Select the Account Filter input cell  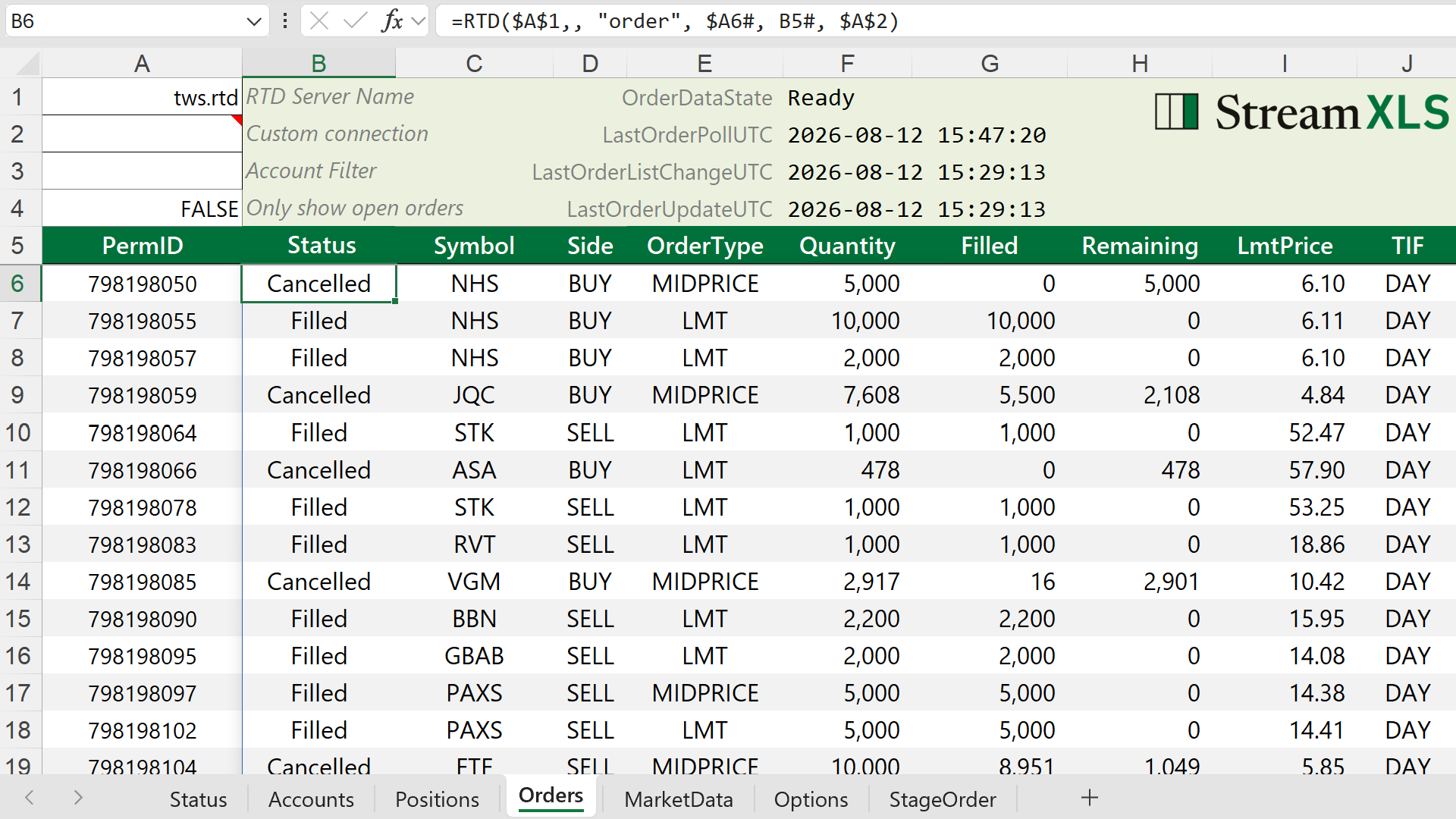coord(142,171)
